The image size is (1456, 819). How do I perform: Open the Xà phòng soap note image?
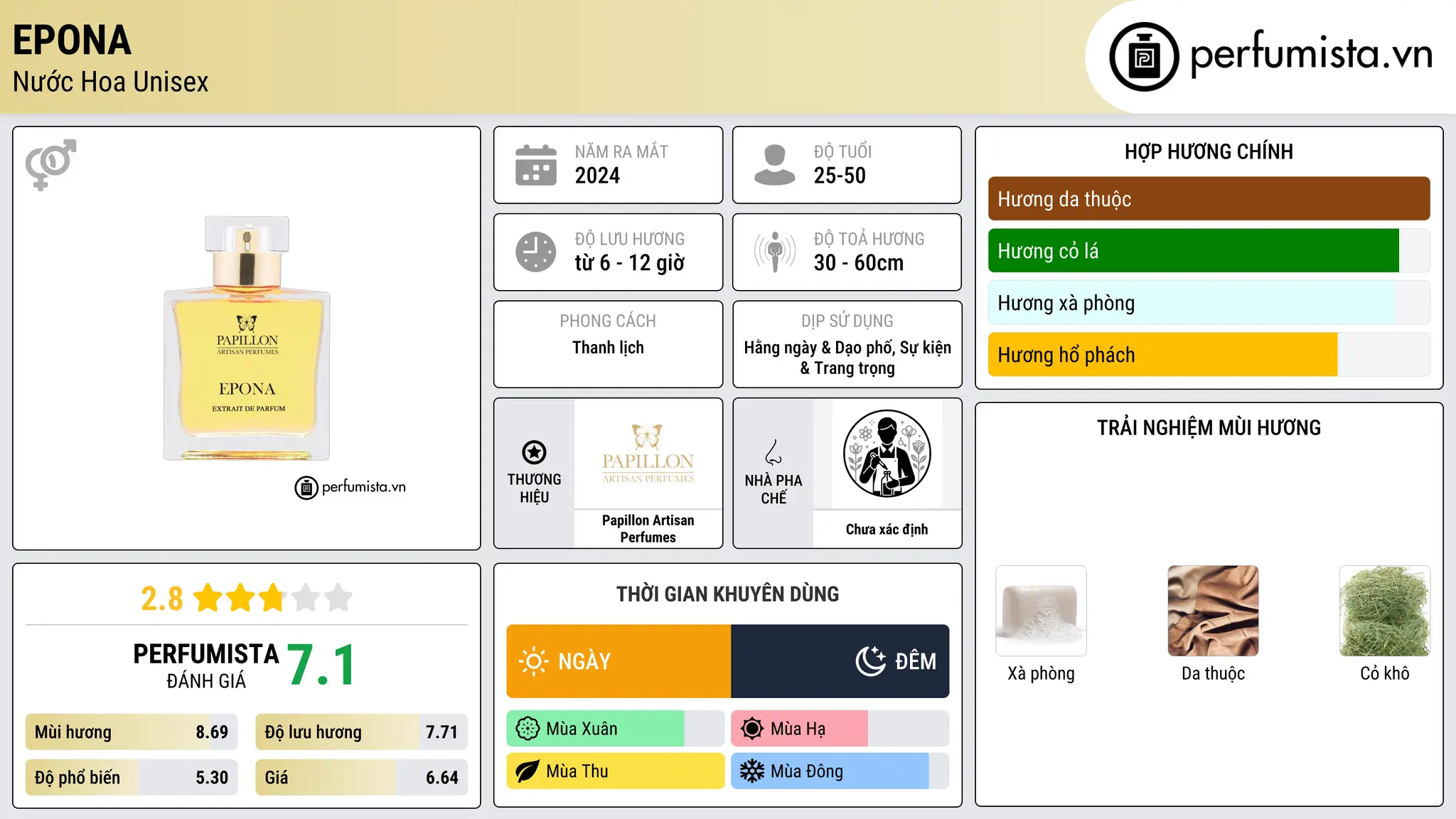[1041, 611]
